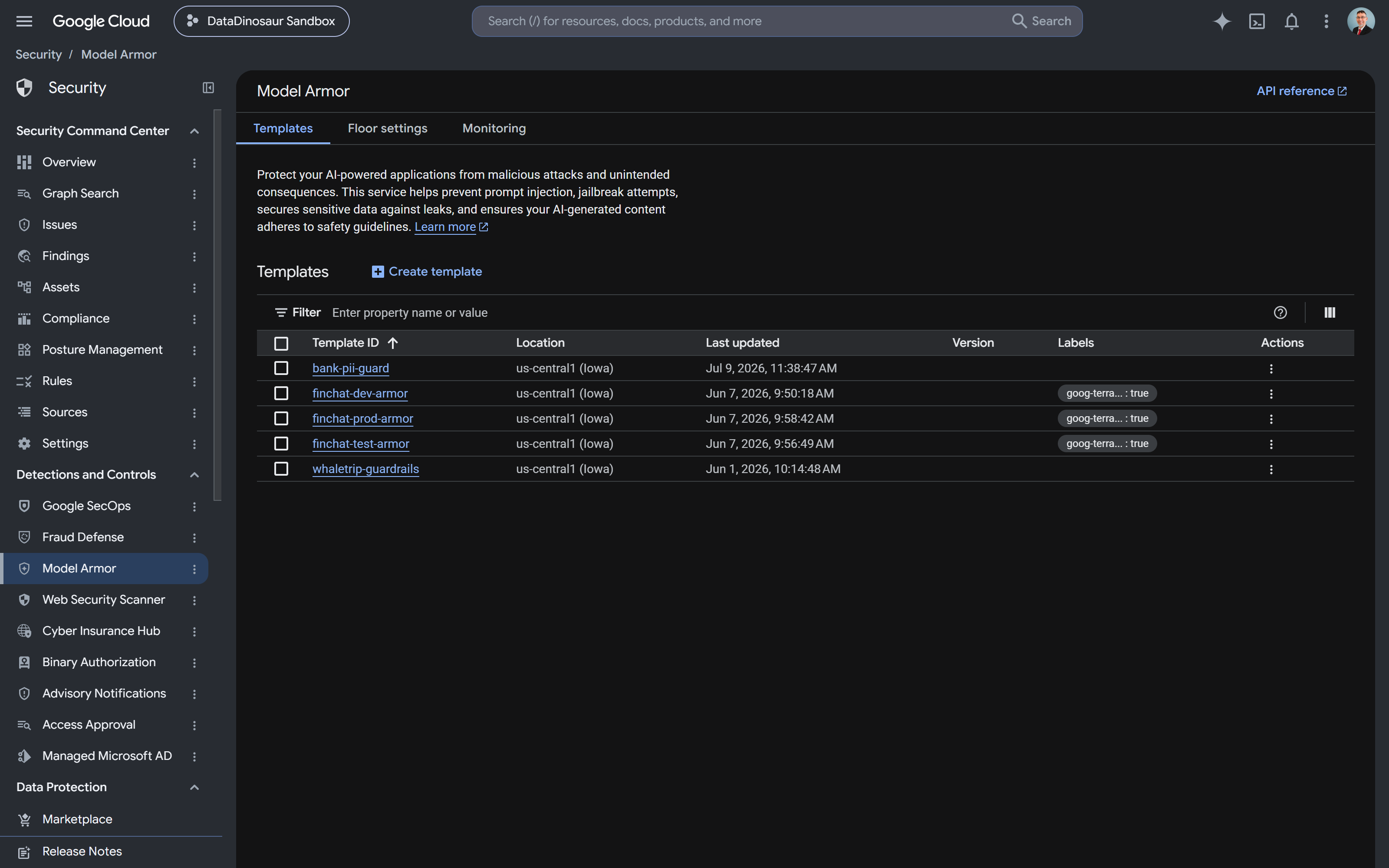Open the whaletrip-guardrails template
Viewport: 1389px width, 868px height.
[x=365, y=470]
